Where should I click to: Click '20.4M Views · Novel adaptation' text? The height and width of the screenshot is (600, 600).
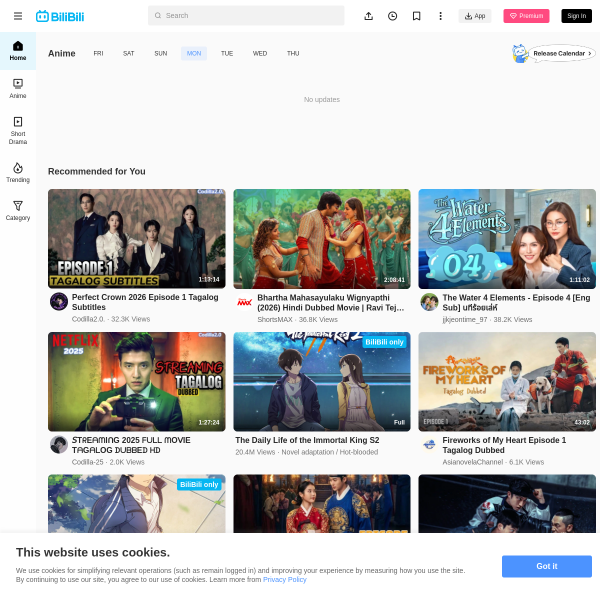tap(307, 452)
